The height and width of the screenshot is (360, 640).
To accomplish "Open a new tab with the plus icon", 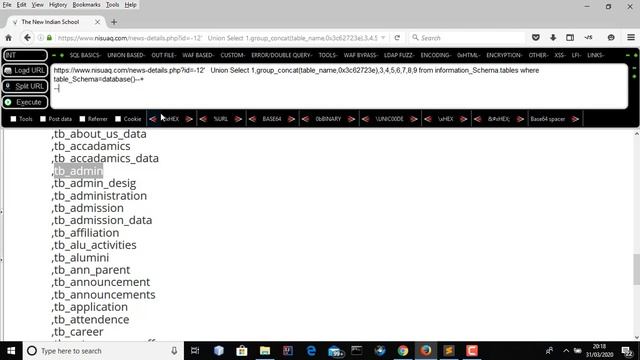I will (114, 22).
